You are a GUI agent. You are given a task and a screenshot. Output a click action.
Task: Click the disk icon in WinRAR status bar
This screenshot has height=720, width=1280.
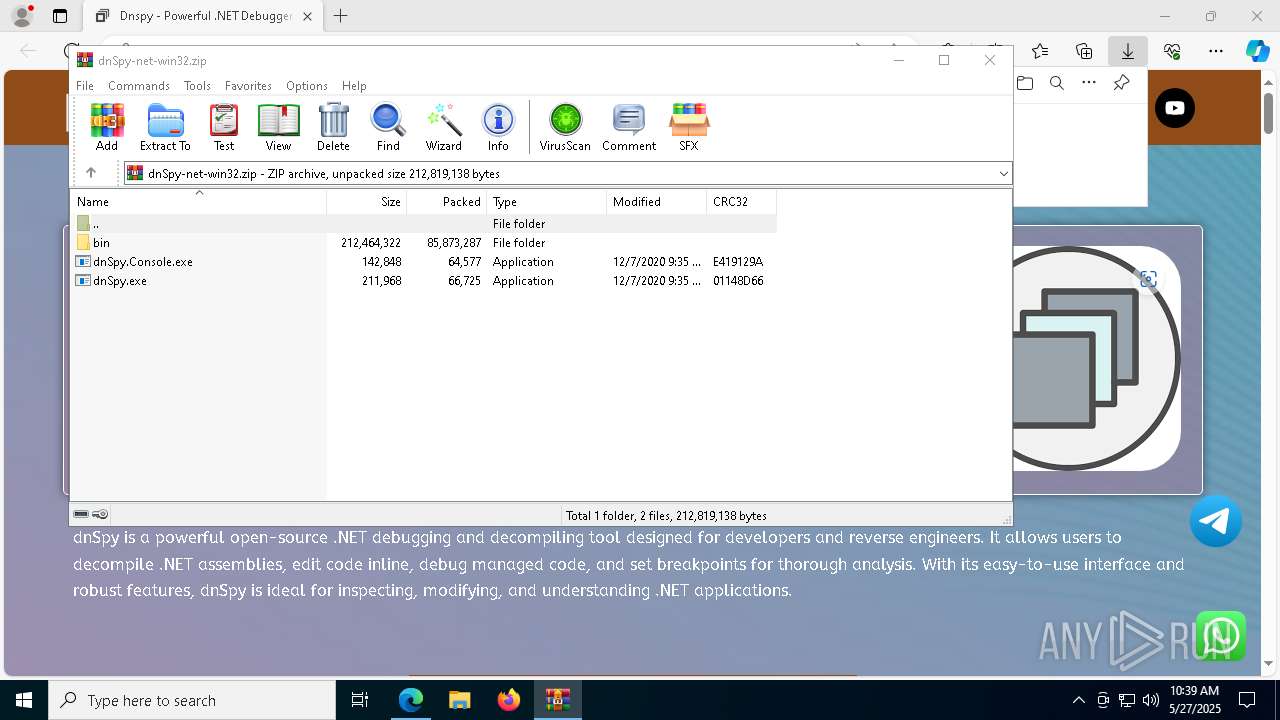click(x=81, y=514)
